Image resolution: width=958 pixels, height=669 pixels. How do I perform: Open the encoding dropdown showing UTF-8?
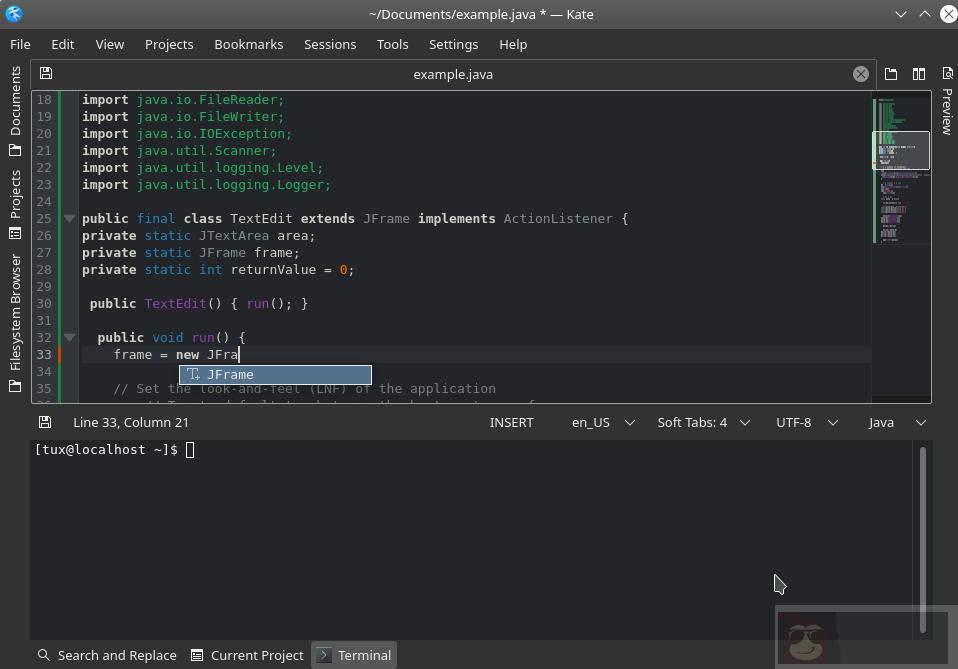(806, 422)
